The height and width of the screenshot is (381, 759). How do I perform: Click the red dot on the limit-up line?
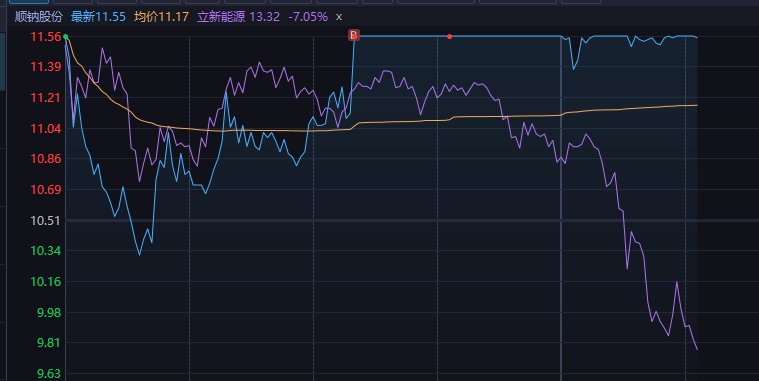tap(450, 37)
